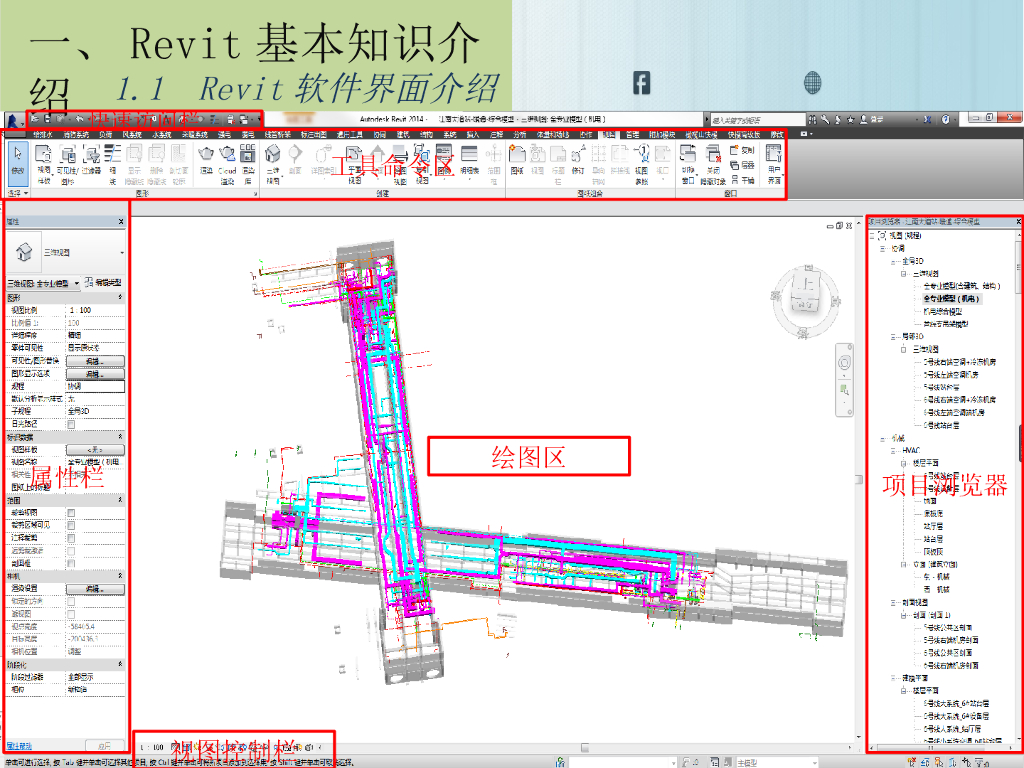Open Visibility/Graphics tool in ribbon
Image resolution: width=1024 pixels, height=768 pixels.
[x=67, y=165]
